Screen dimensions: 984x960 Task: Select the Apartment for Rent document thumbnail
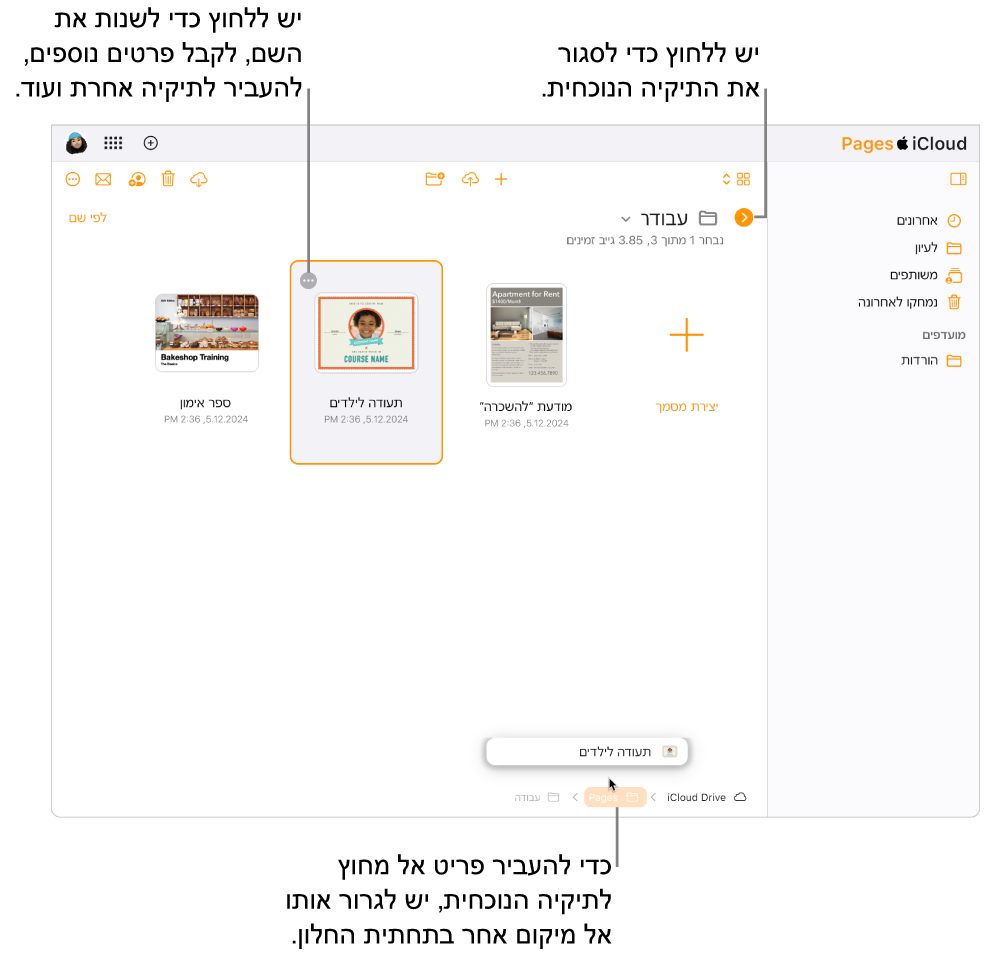tap(527, 334)
